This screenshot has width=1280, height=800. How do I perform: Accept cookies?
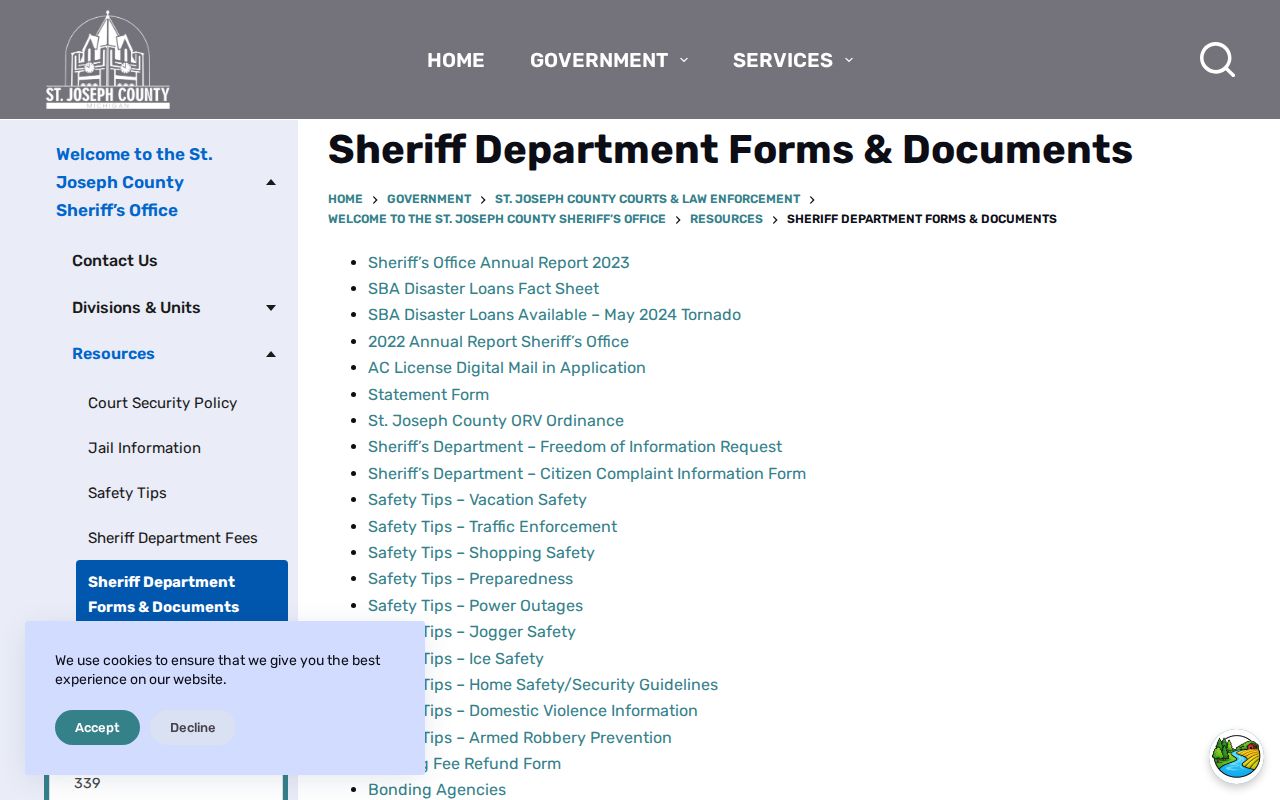[x=97, y=727]
